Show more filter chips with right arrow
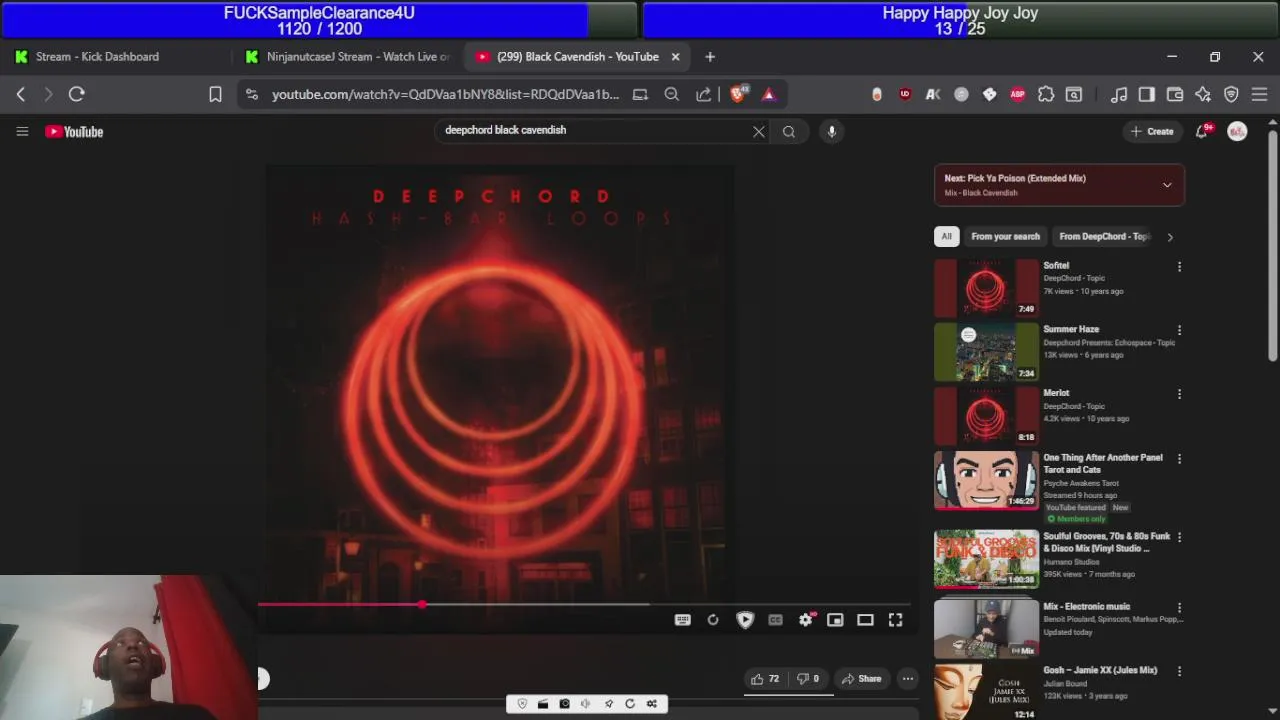This screenshot has width=1280, height=720. [x=1170, y=237]
